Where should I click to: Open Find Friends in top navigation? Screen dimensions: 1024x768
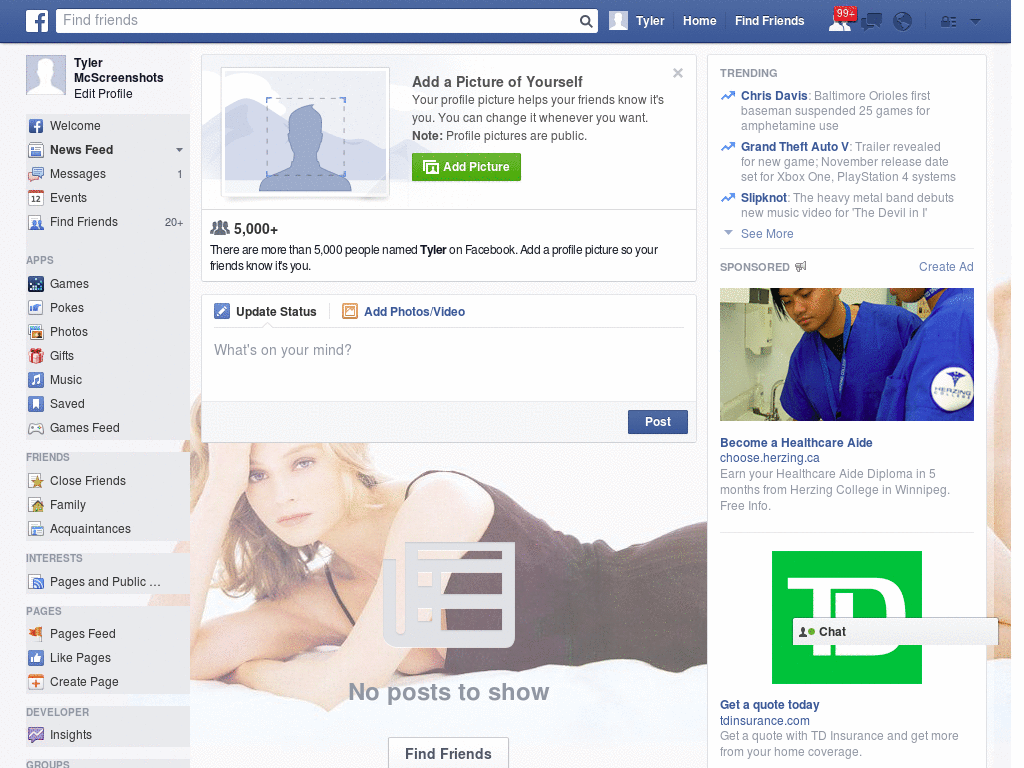(x=769, y=21)
